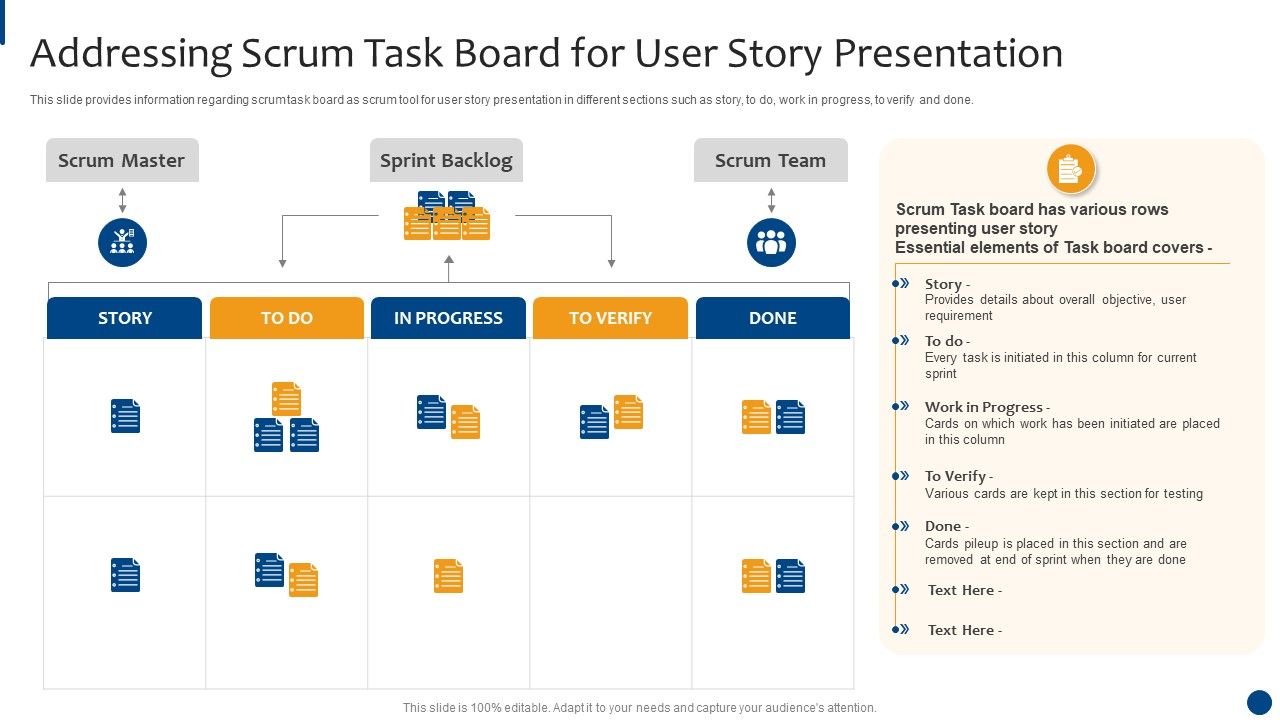
Task: Select the single orange In Progress card
Action: coord(449,576)
